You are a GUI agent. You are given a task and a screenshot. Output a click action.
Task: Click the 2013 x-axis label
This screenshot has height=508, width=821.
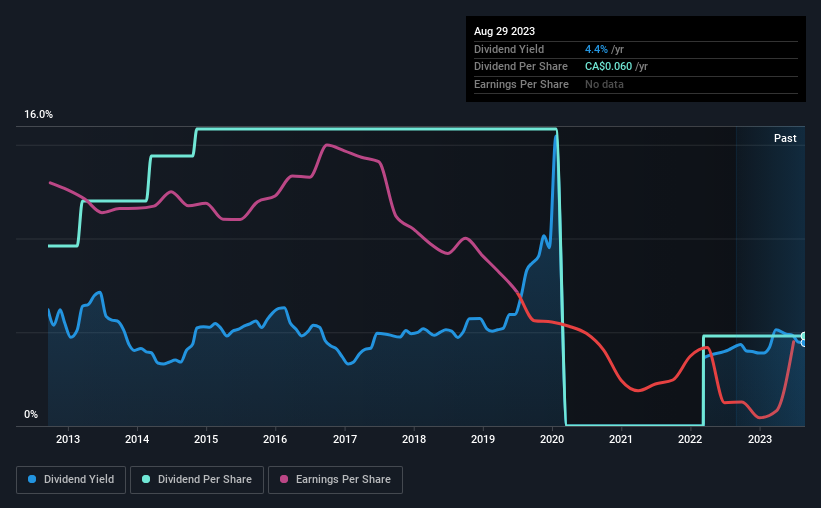(x=68, y=439)
